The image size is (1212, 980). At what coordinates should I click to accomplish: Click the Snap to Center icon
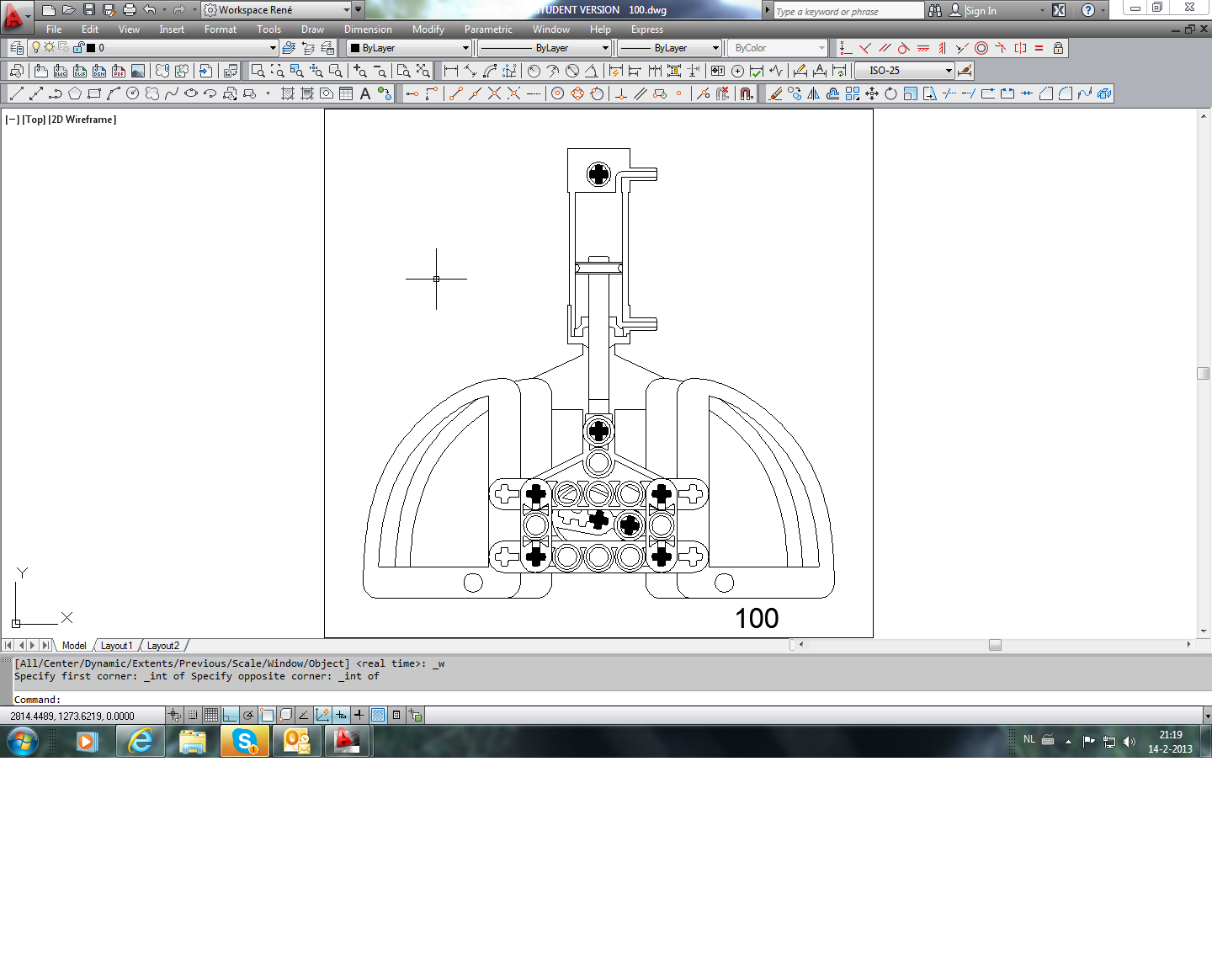click(x=557, y=93)
